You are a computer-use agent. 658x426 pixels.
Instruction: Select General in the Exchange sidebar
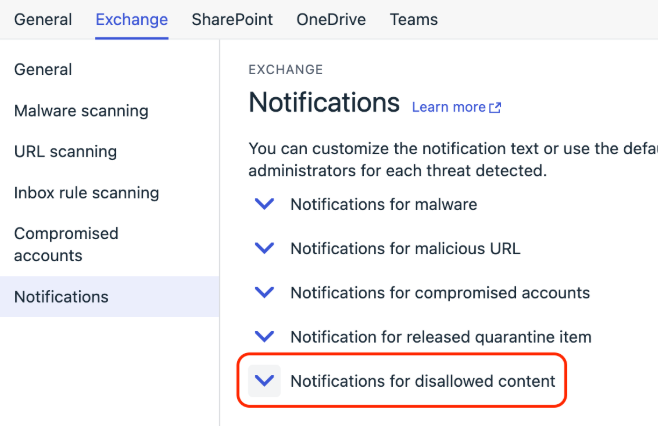pyautogui.click(x=43, y=70)
